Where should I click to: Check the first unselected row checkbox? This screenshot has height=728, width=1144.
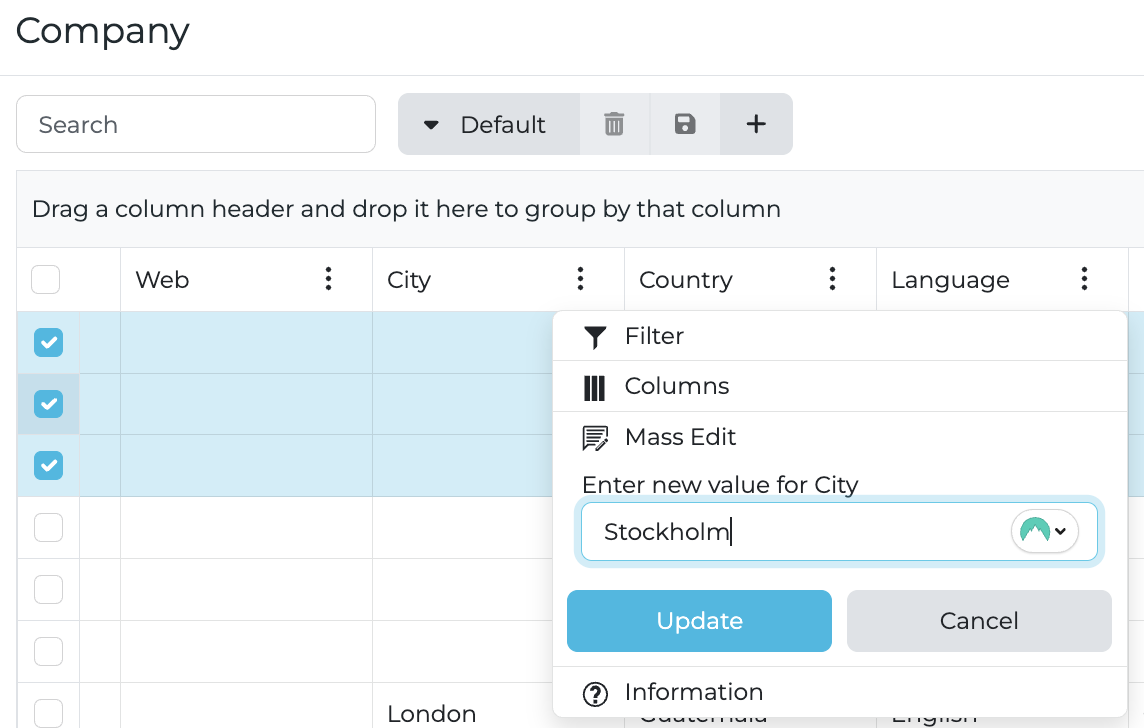coord(48,527)
